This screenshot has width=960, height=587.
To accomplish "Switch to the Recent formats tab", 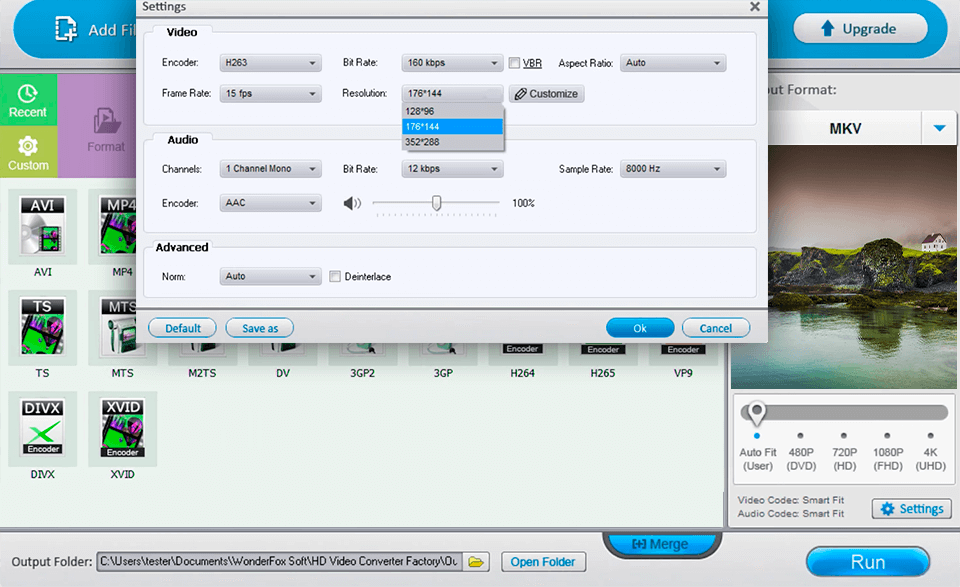I will 28,100.
